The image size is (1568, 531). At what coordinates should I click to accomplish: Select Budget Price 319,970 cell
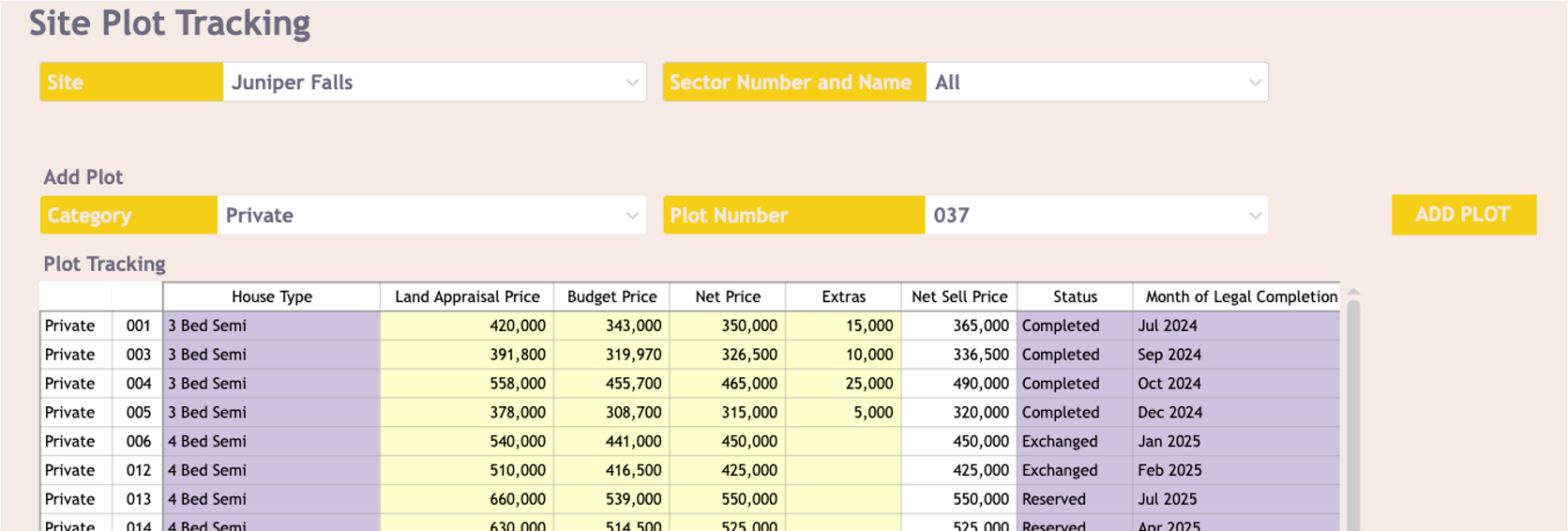[611, 355]
